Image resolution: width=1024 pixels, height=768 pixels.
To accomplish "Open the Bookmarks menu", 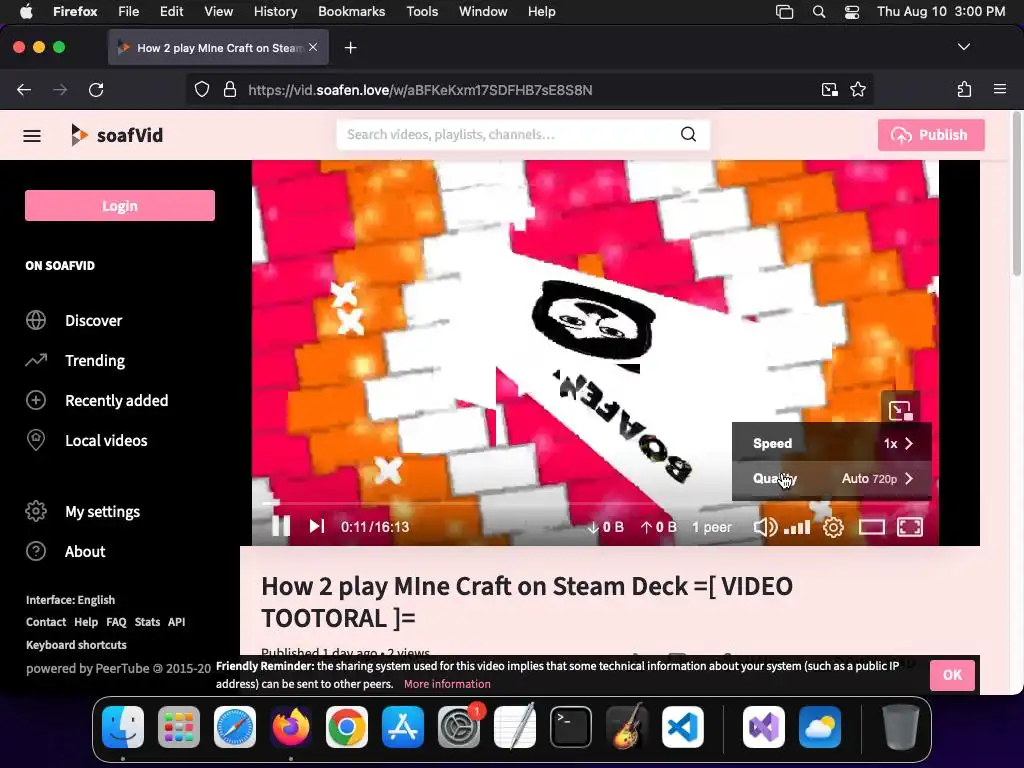I will (x=351, y=12).
